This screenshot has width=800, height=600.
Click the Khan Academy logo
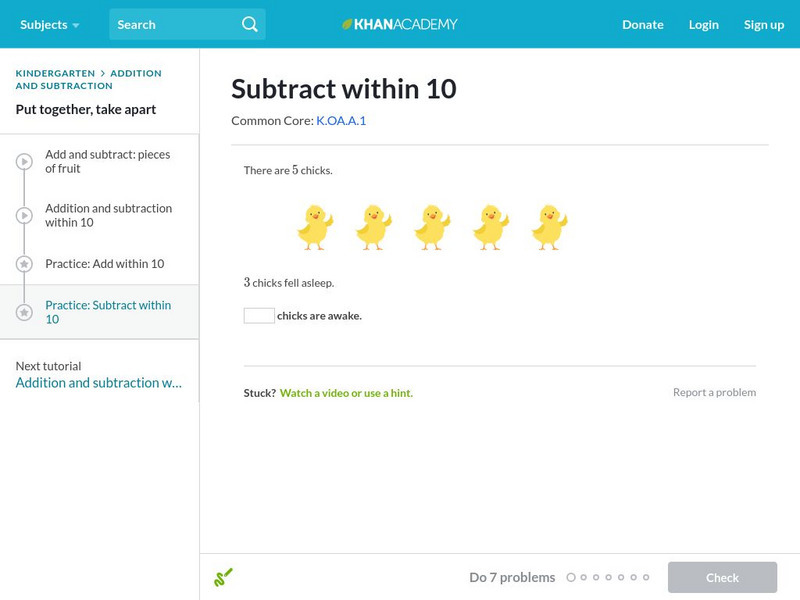(400, 24)
